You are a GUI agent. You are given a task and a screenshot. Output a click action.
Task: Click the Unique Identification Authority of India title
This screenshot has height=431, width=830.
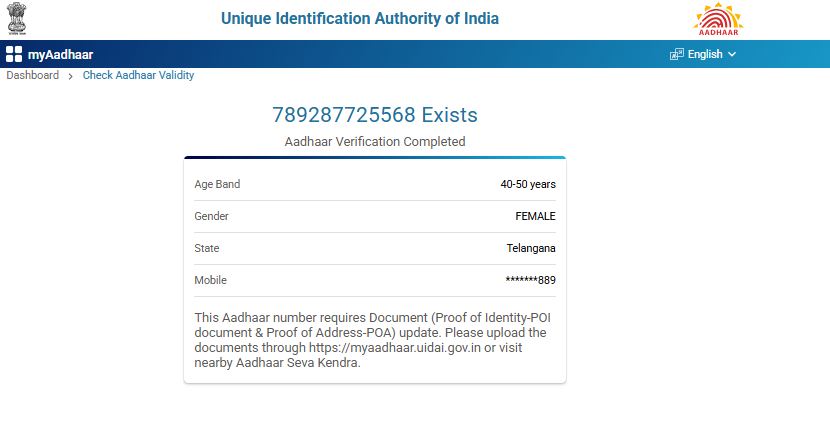[x=359, y=19]
